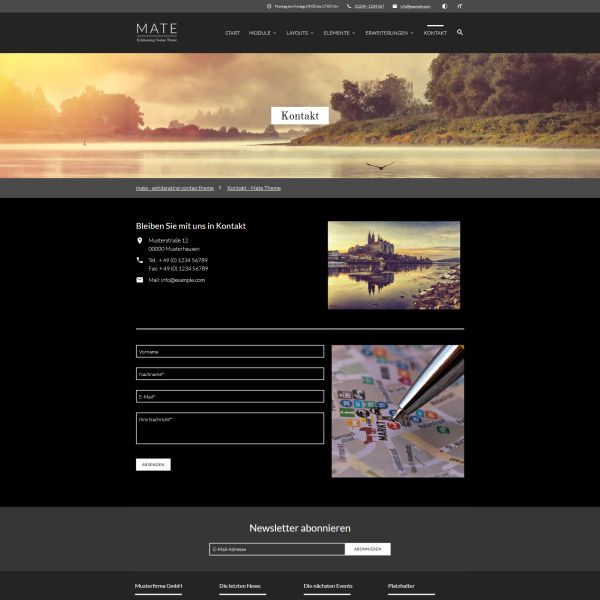Screen dimensions: 600x600
Task: Follow the mate breadcrumb home link
Action: tap(175, 188)
